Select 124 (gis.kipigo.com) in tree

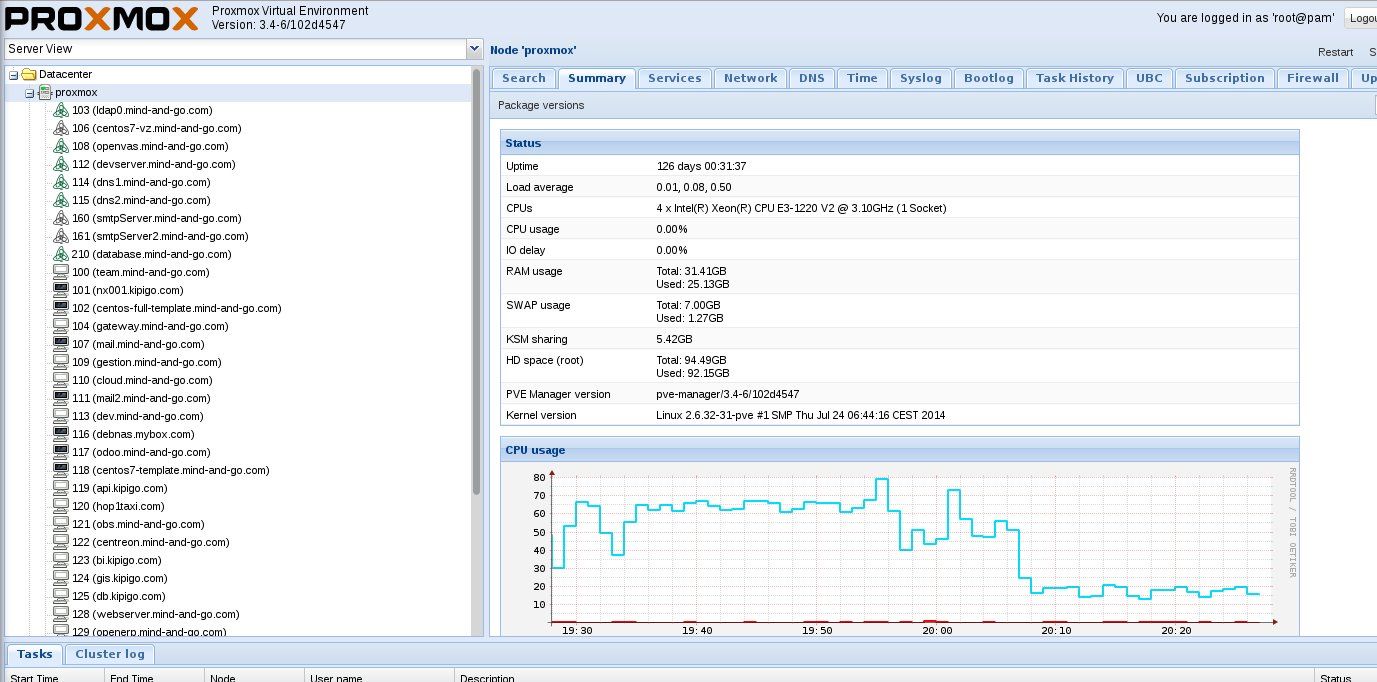coord(119,578)
